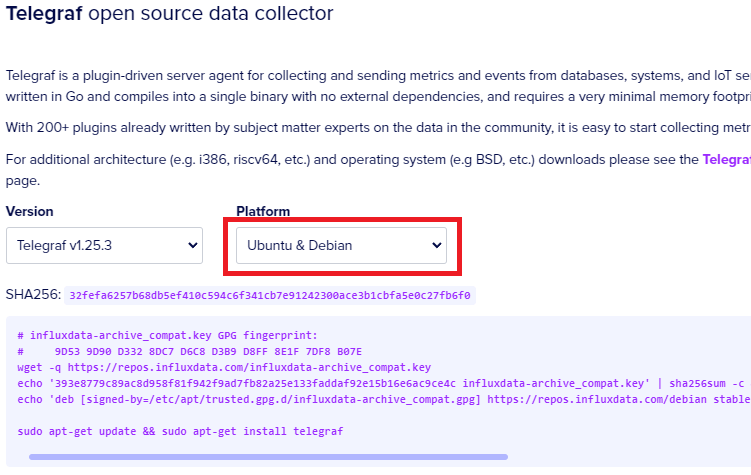Image resolution: width=751 pixels, height=475 pixels.
Task: Click the chevron arrow on the Version selector
Action: pyautogui.click(x=193, y=245)
